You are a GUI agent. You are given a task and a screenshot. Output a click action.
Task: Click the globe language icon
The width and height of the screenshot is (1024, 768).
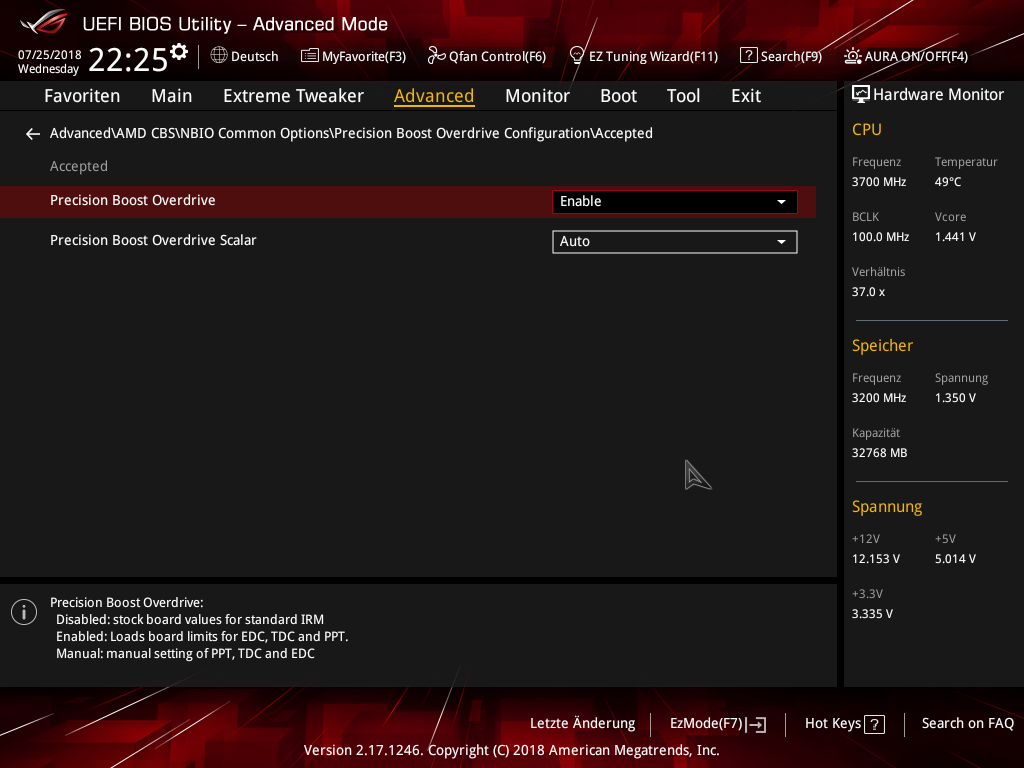[219, 56]
